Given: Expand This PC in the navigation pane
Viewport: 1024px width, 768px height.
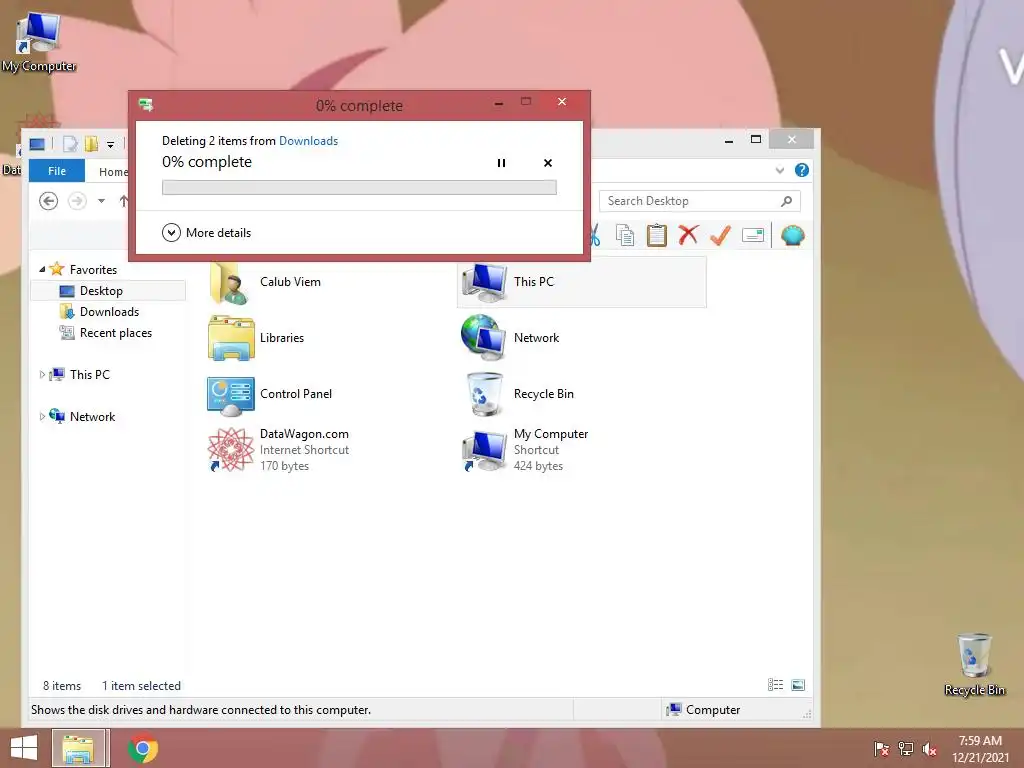Looking at the screenshot, I should pyautogui.click(x=42, y=374).
